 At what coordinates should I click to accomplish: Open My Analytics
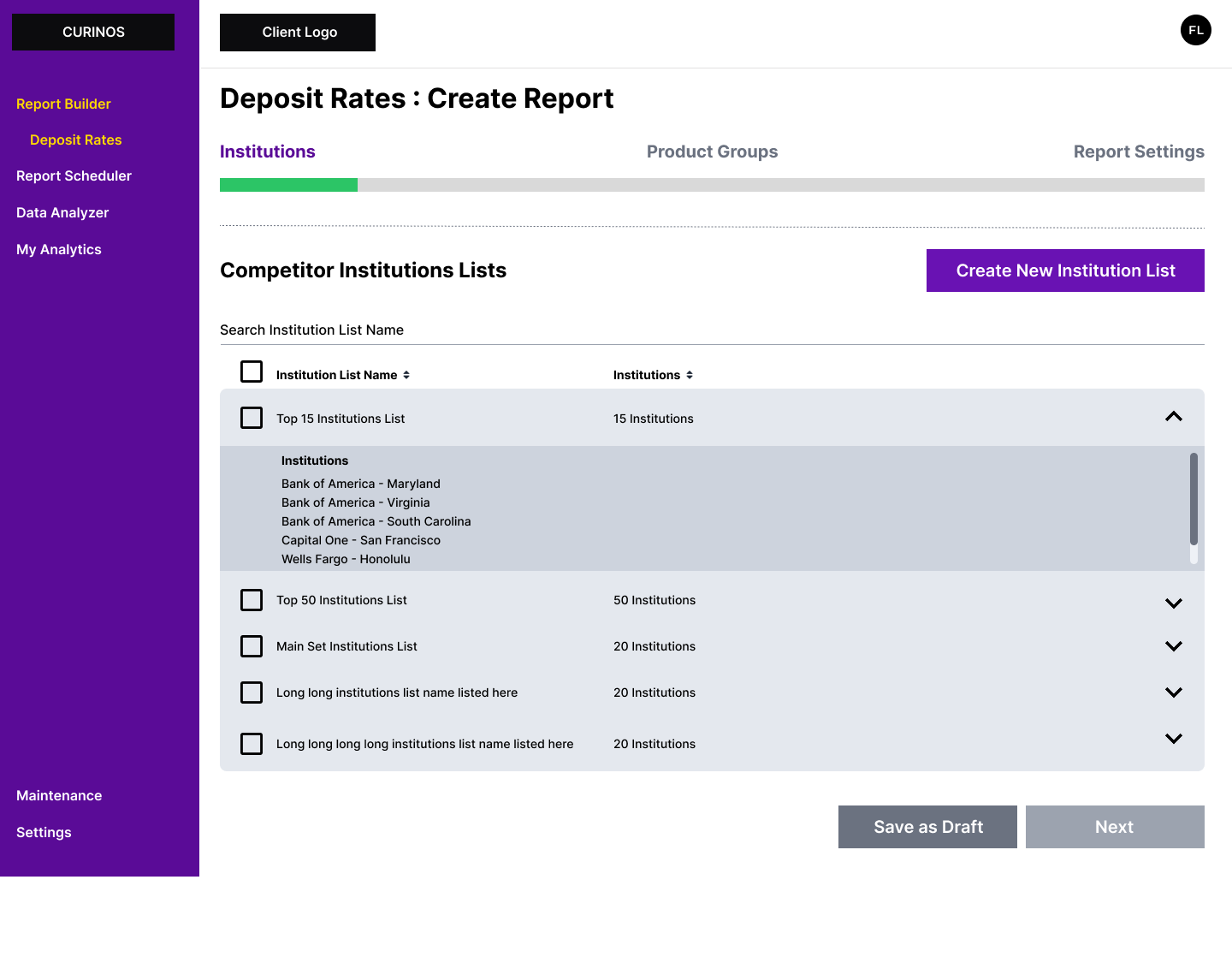click(59, 249)
